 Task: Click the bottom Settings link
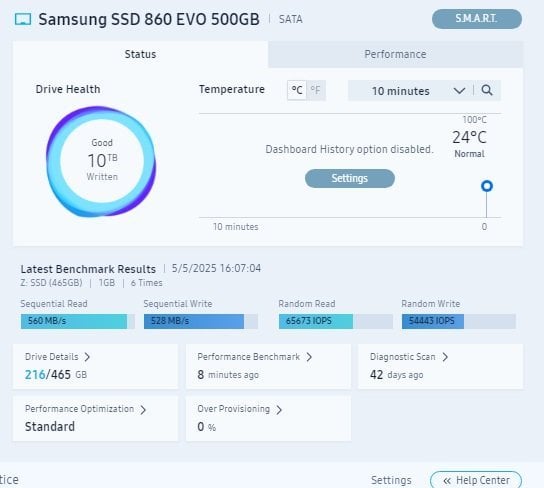(x=391, y=480)
